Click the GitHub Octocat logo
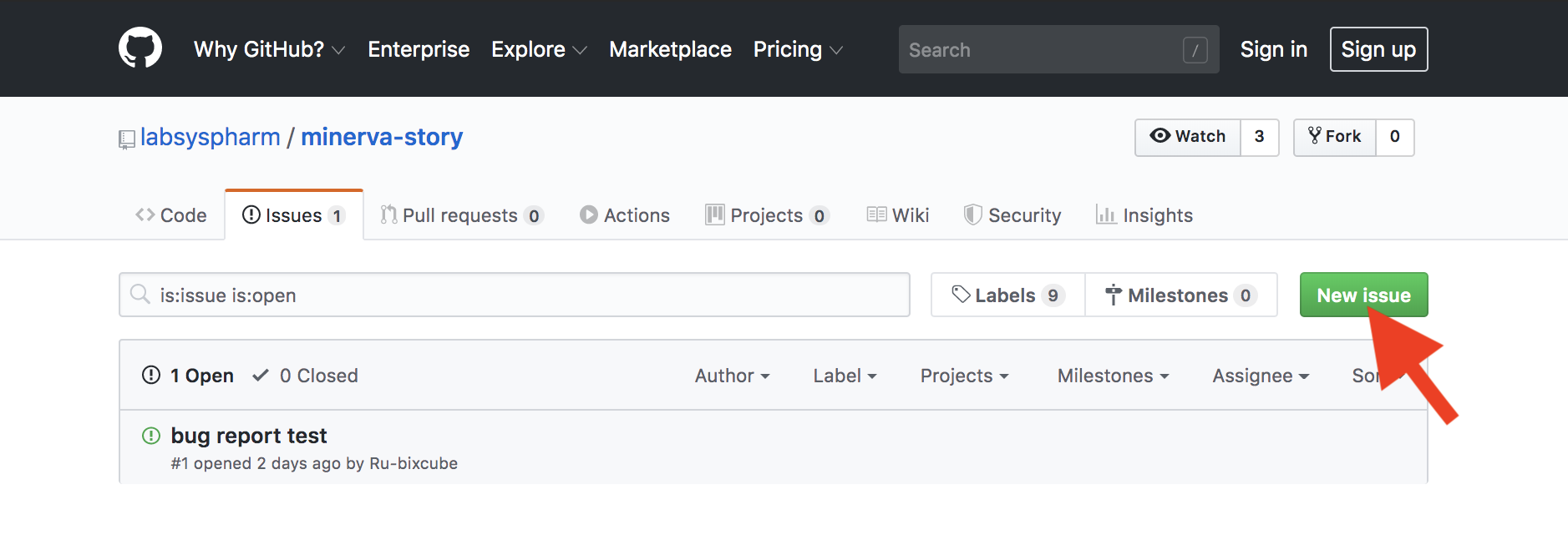The height and width of the screenshot is (540, 1568). pyautogui.click(x=140, y=48)
